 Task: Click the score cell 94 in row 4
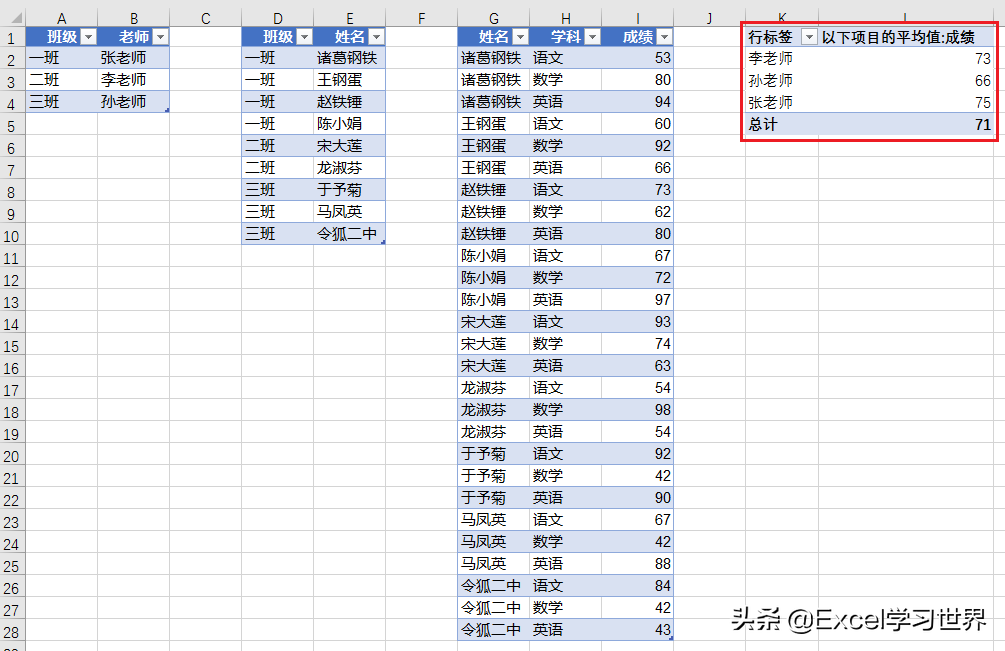637,102
